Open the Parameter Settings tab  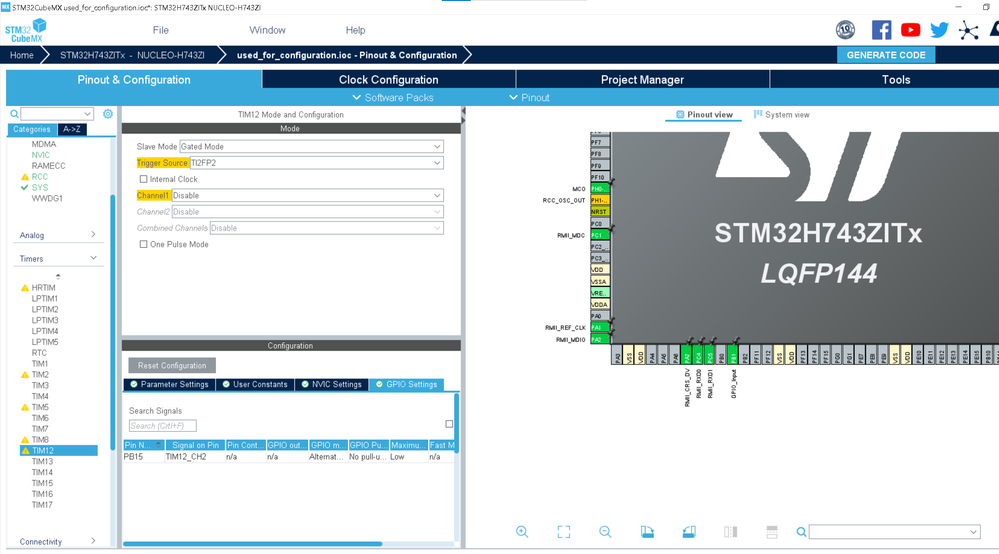(x=169, y=385)
